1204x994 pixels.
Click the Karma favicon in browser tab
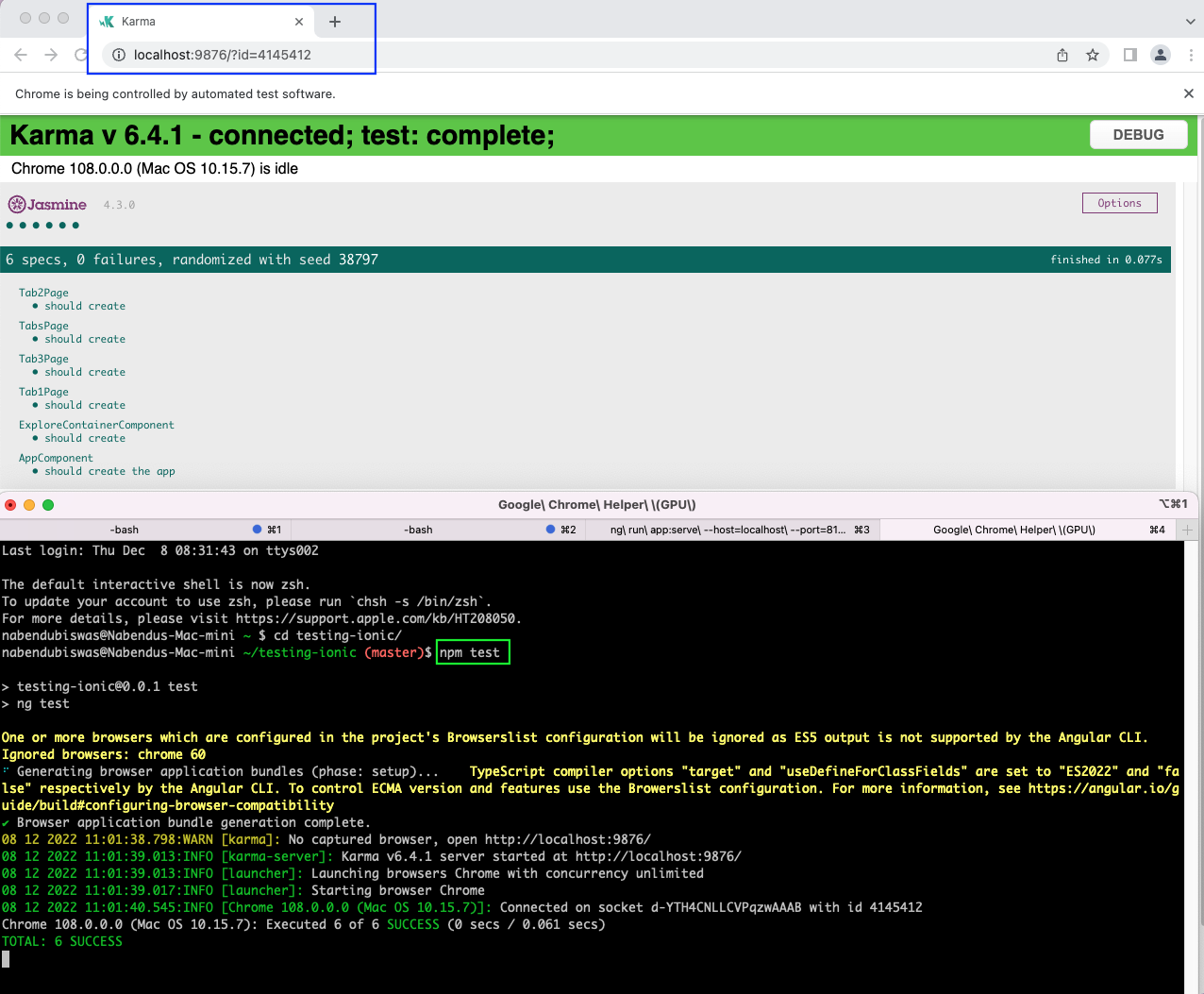tap(107, 22)
